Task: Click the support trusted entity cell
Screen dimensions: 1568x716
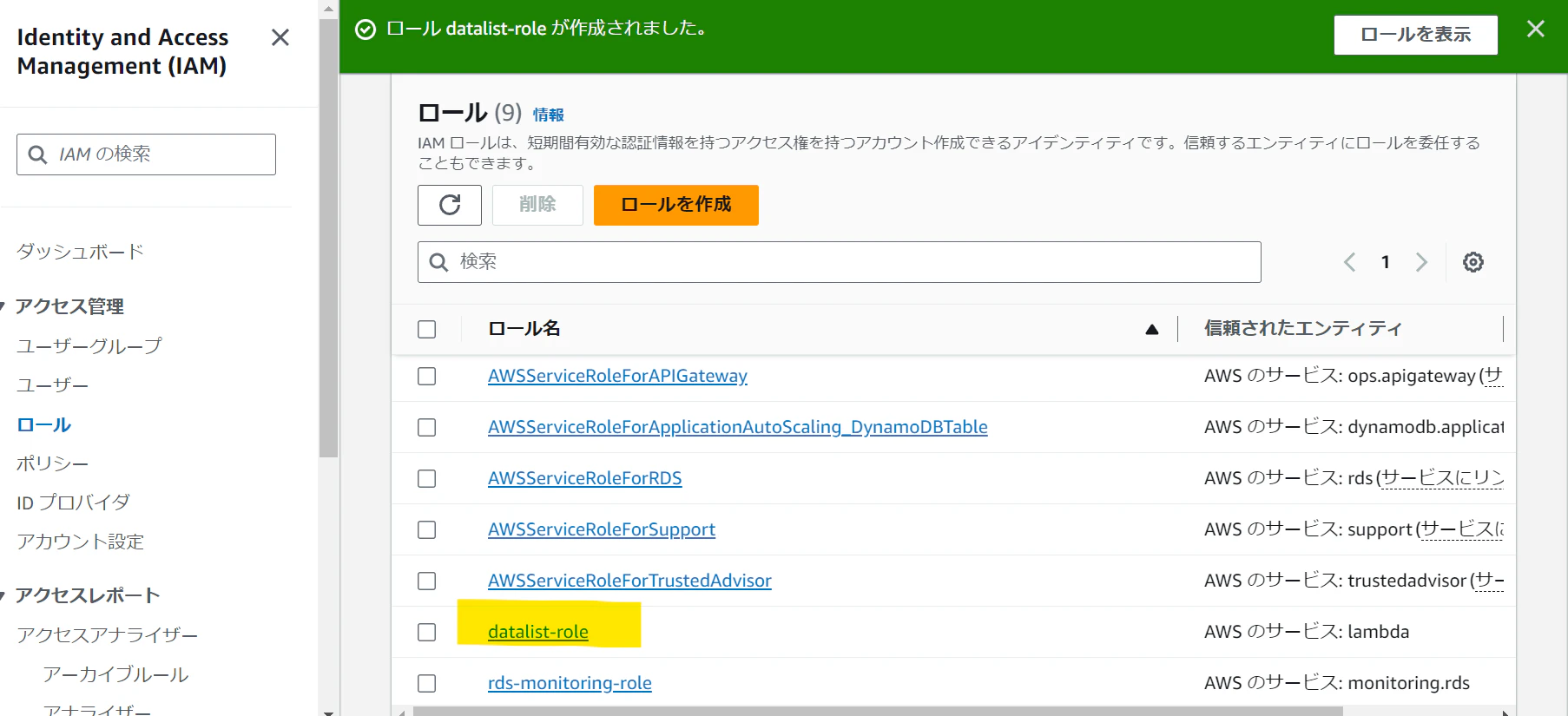Action: coord(1354,529)
